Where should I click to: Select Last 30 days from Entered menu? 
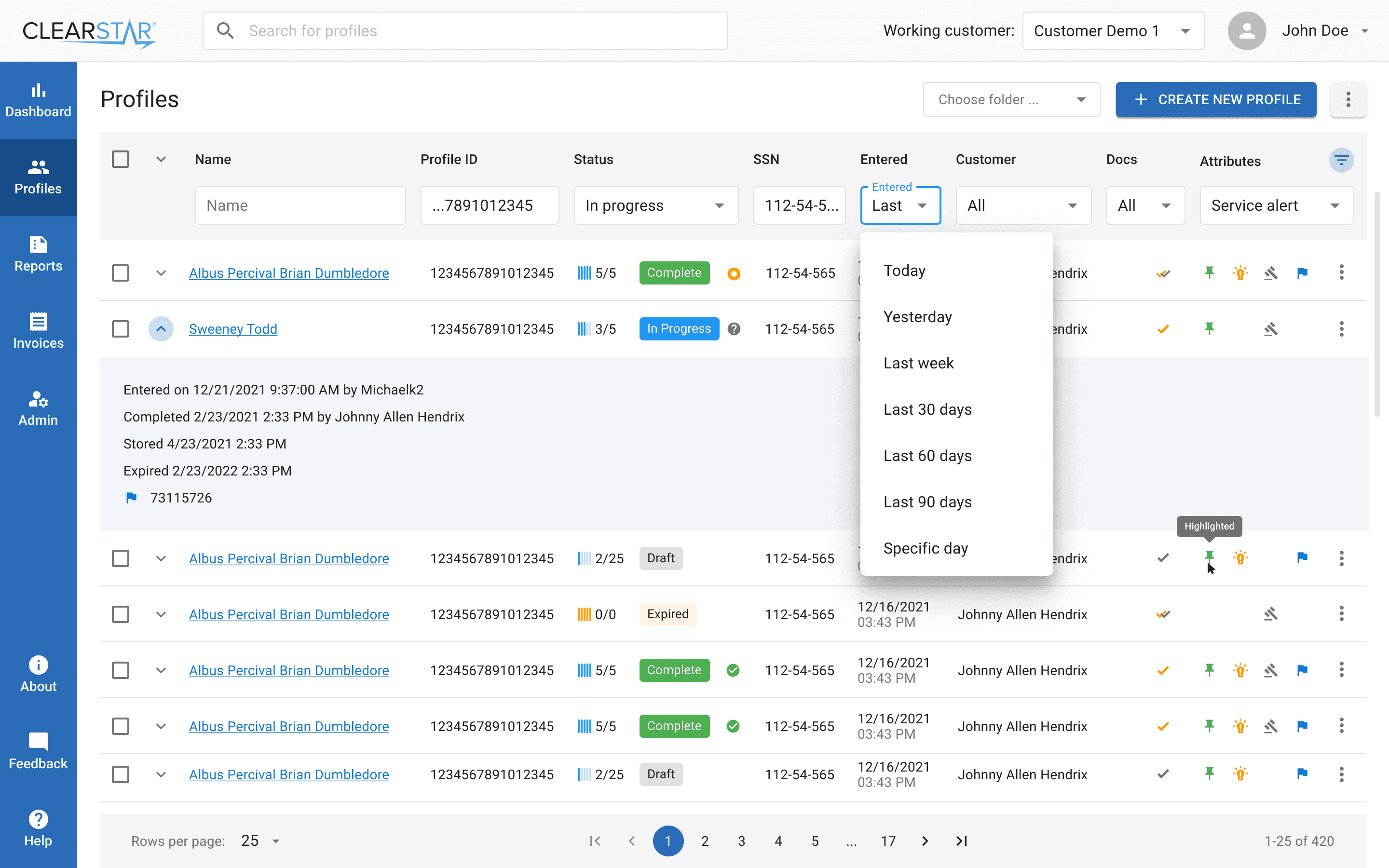[927, 409]
